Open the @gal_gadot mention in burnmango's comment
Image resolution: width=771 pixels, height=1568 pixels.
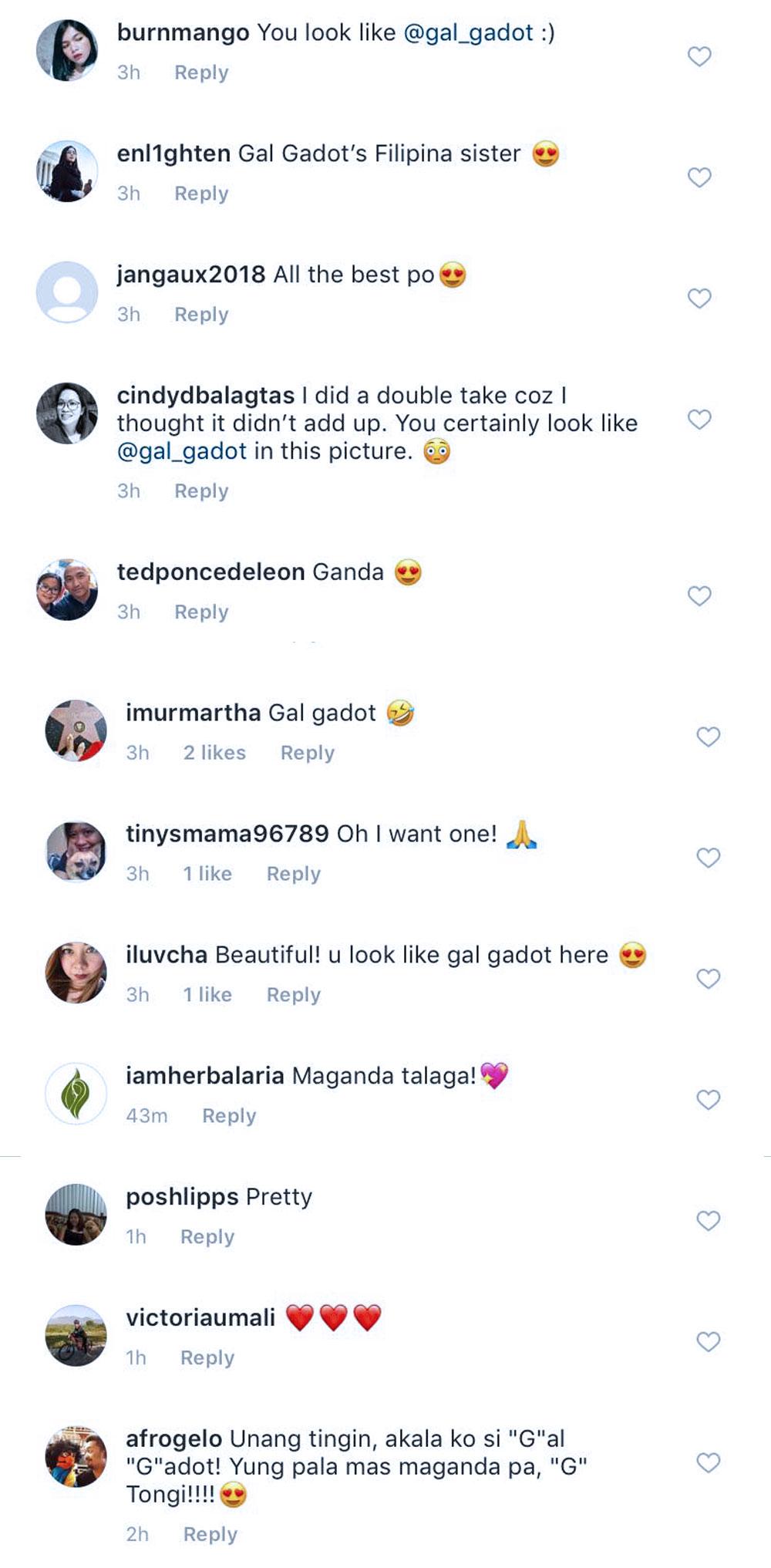pyautogui.click(x=468, y=32)
